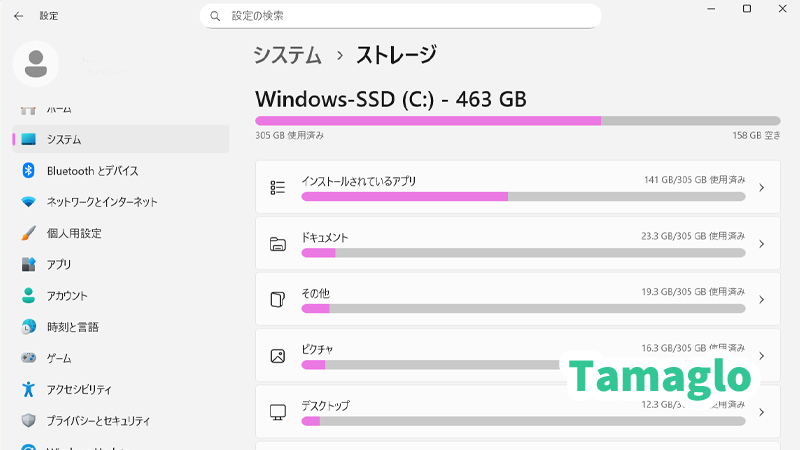Go to システム in the breadcrumb

pos(287,55)
